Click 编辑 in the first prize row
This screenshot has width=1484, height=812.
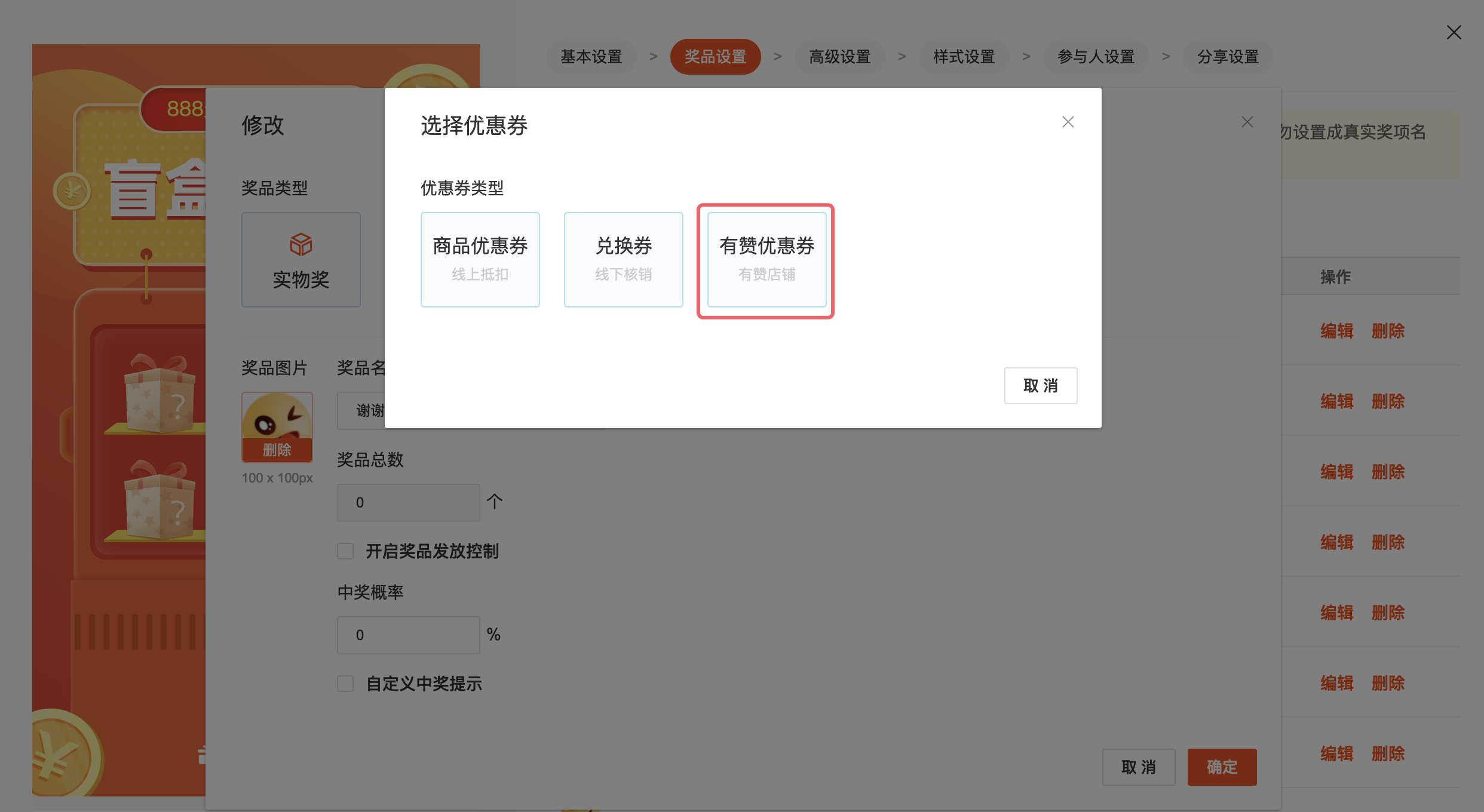pyautogui.click(x=1336, y=331)
